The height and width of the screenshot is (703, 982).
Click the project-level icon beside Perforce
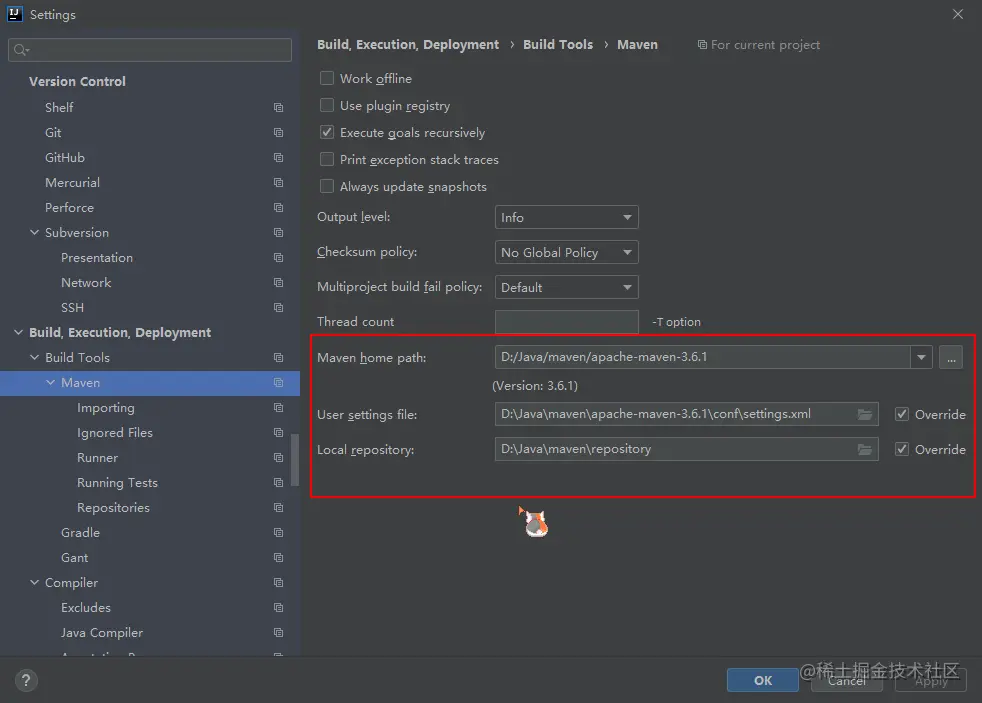[279, 208]
